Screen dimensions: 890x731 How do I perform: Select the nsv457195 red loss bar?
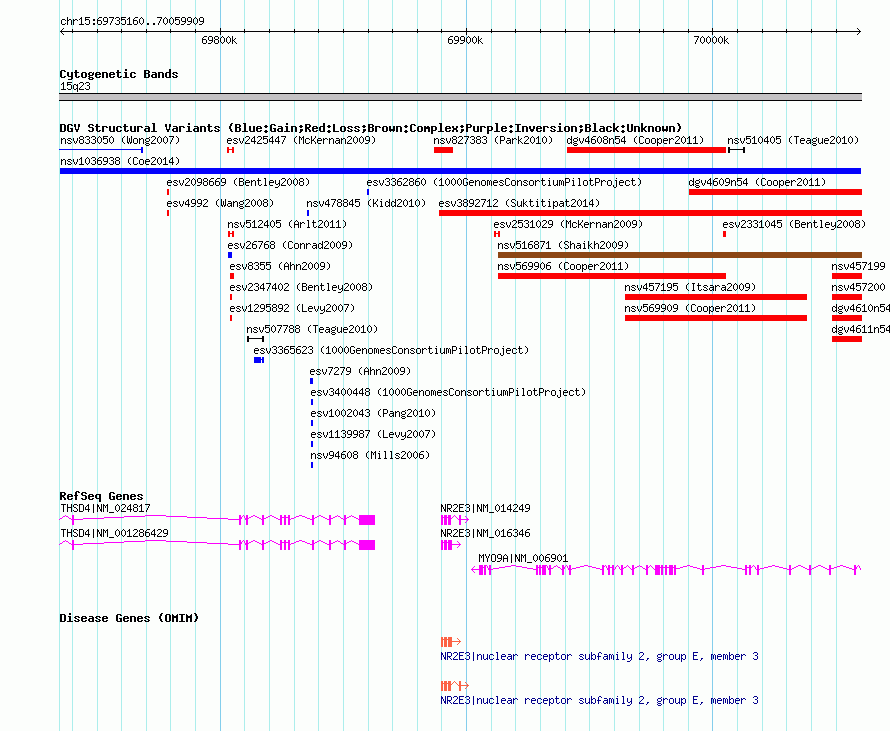pos(716,297)
